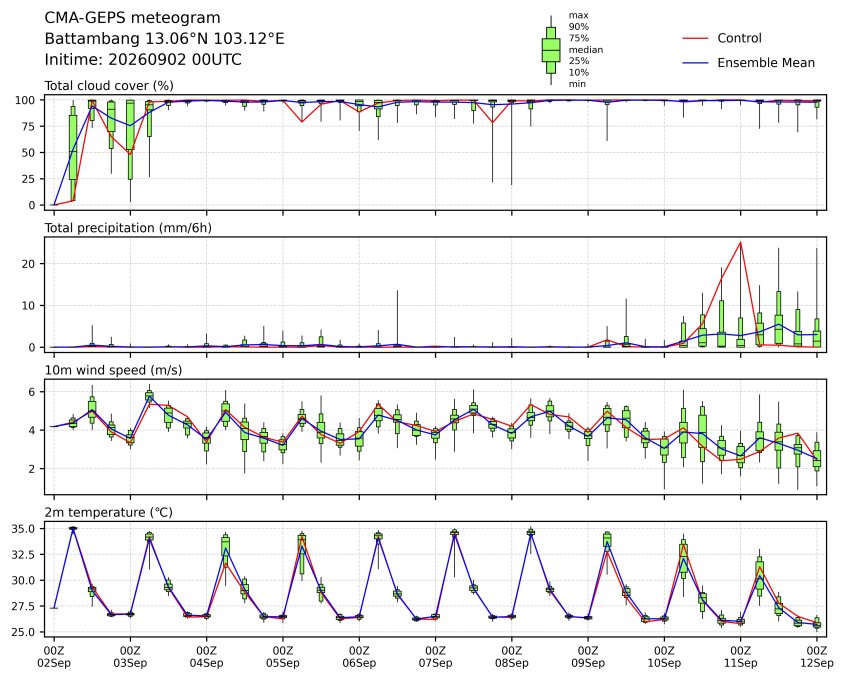Viewport: 845px width, 680px height.
Task: Click the Initime 20260902 00UTC text
Action: 143,59
